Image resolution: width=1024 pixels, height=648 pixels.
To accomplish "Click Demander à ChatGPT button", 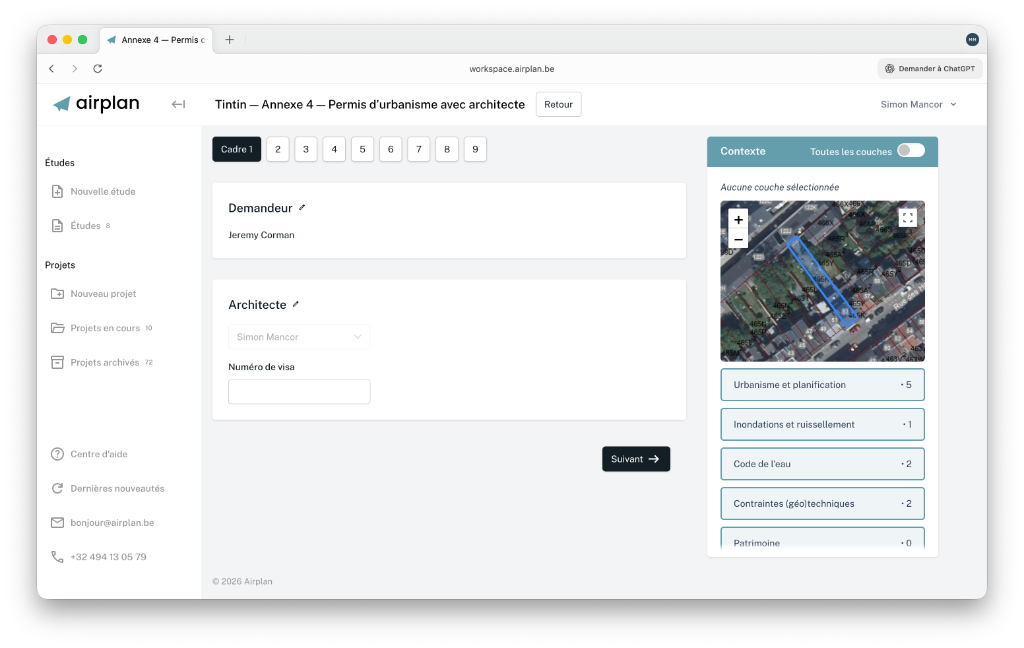I will (930, 69).
